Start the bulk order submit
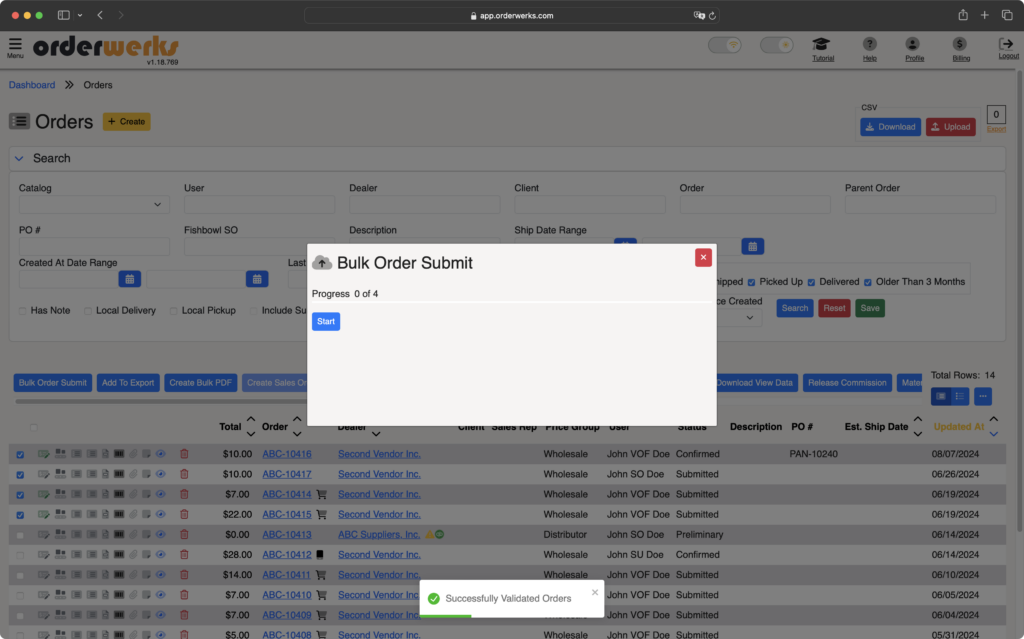 pos(326,321)
